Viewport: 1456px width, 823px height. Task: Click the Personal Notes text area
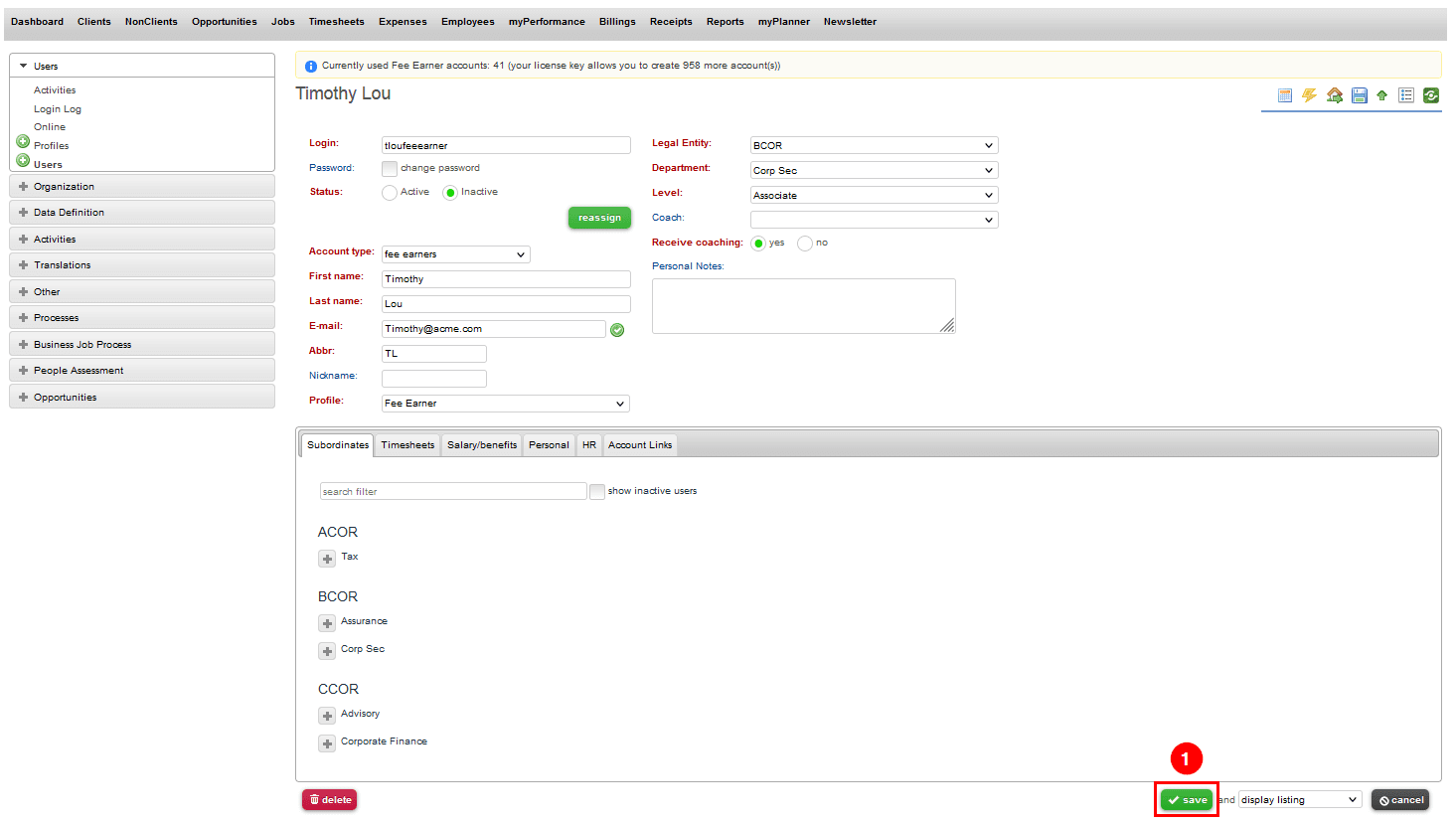click(x=803, y=306)
